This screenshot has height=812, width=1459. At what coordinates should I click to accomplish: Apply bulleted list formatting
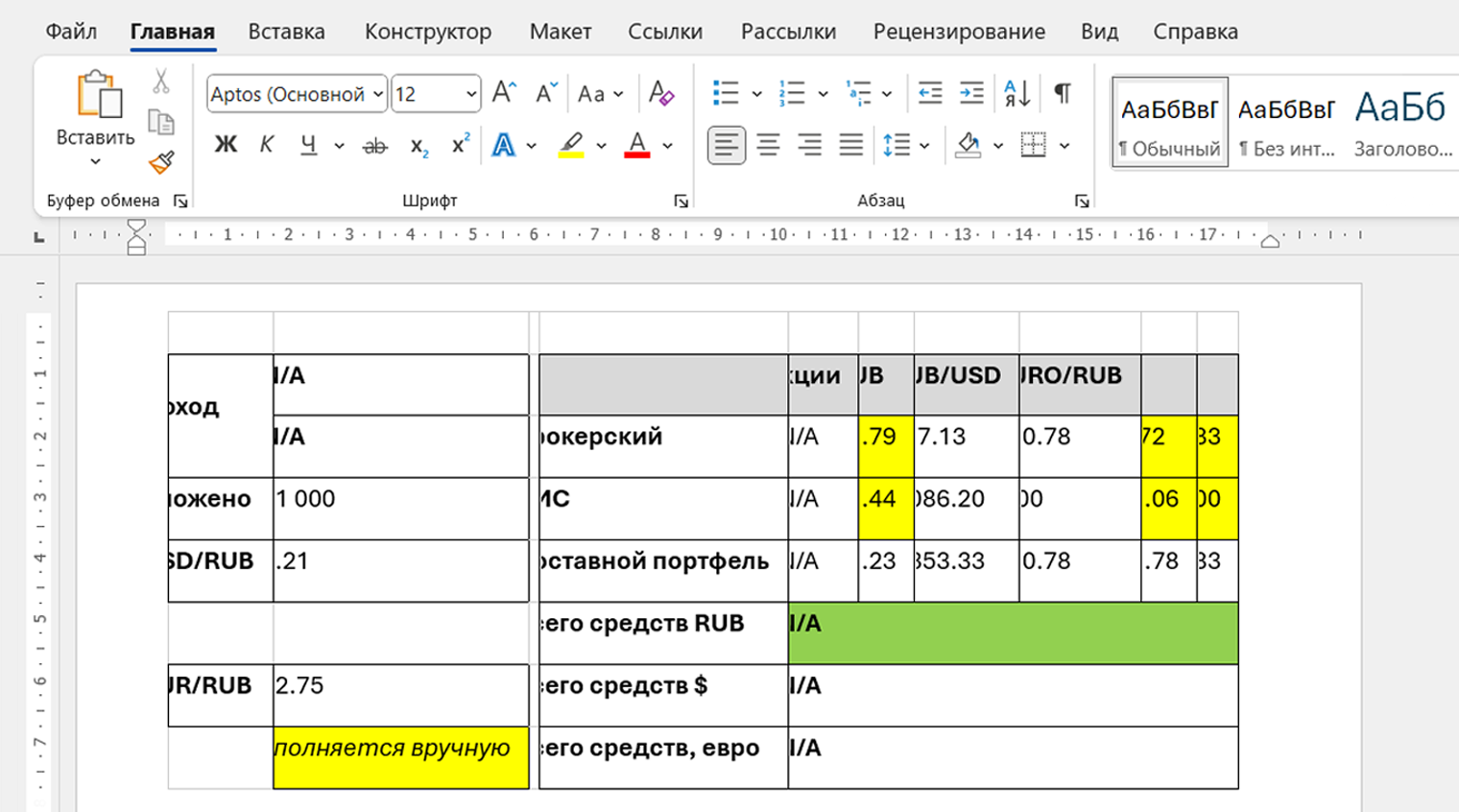pyautogui.click(x=726, y=93)
